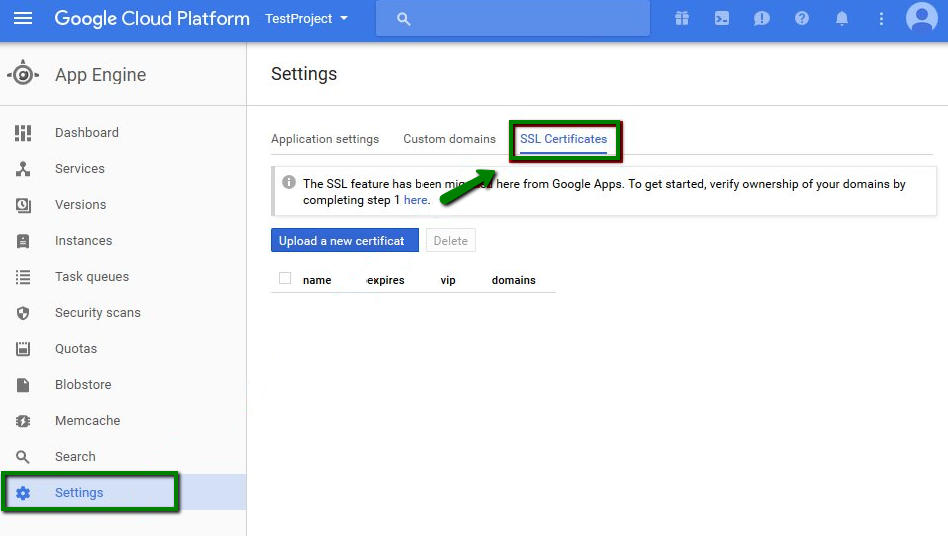This screenshot has width=948, height=536.
Task: Click the Versions sidebar icon
Action: click(x=23, y=205)
